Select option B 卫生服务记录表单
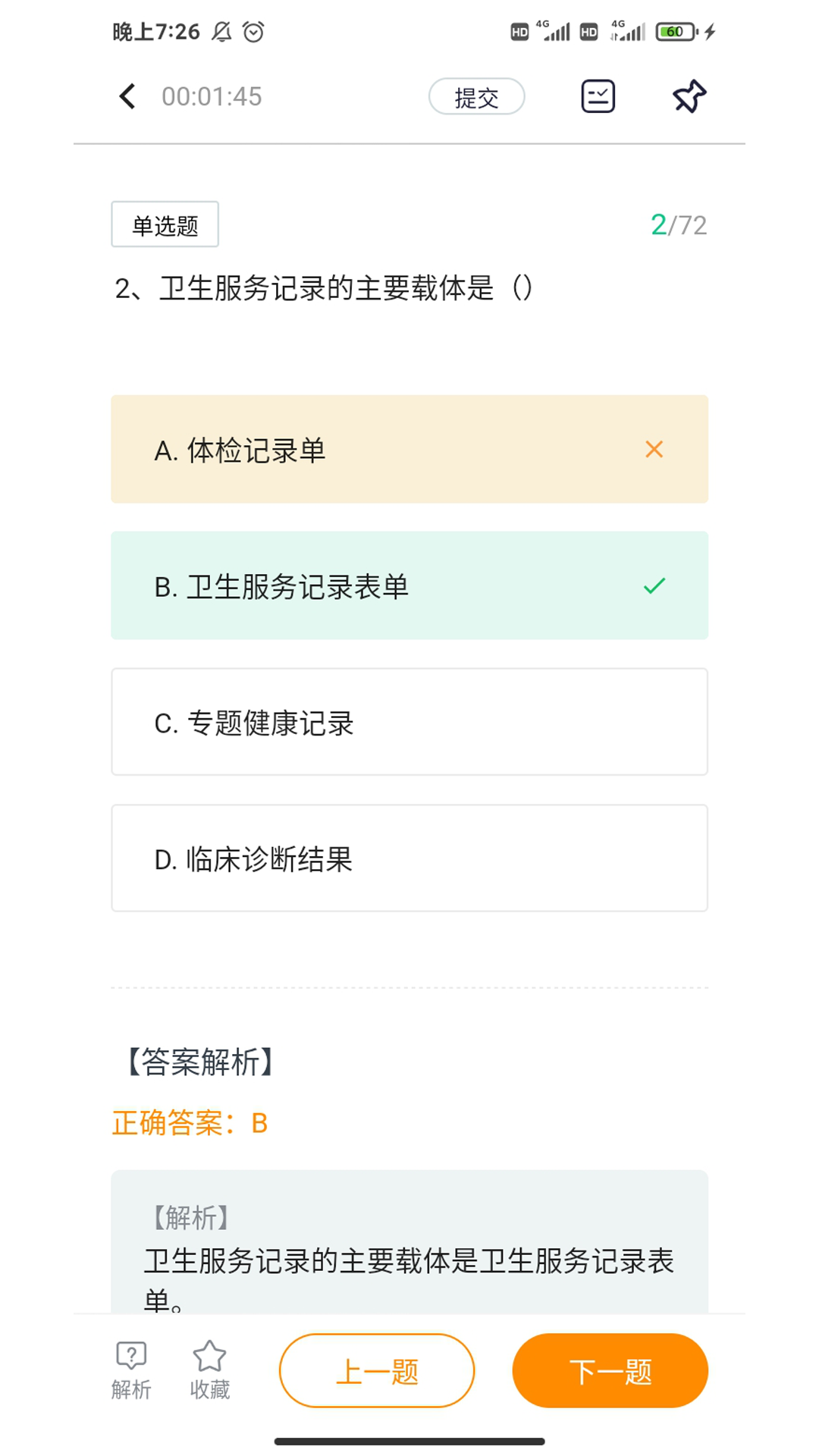 click(x=409, y=586)
